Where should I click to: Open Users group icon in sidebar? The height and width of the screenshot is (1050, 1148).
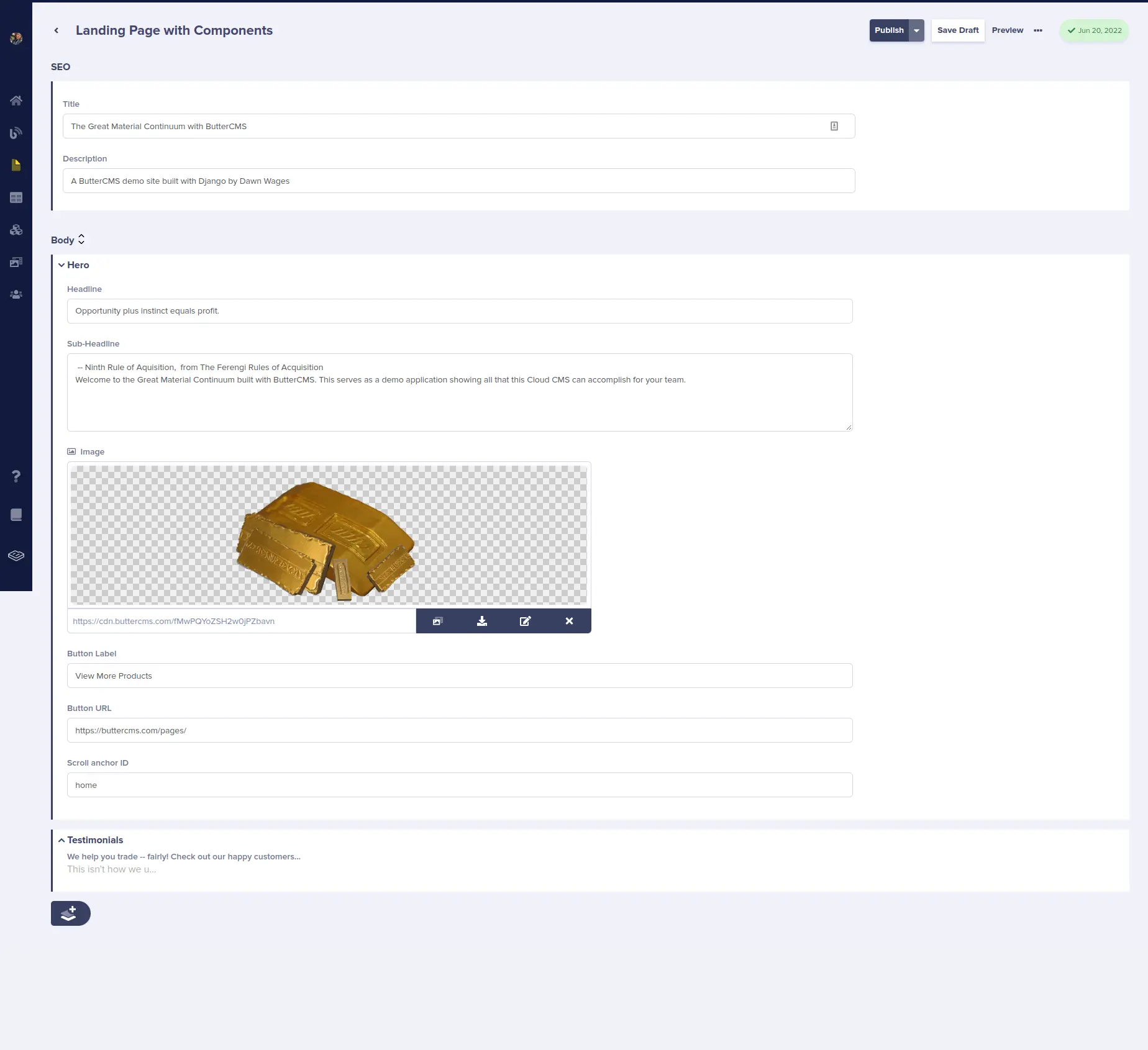pyautogui.click(x=16, y=294)
